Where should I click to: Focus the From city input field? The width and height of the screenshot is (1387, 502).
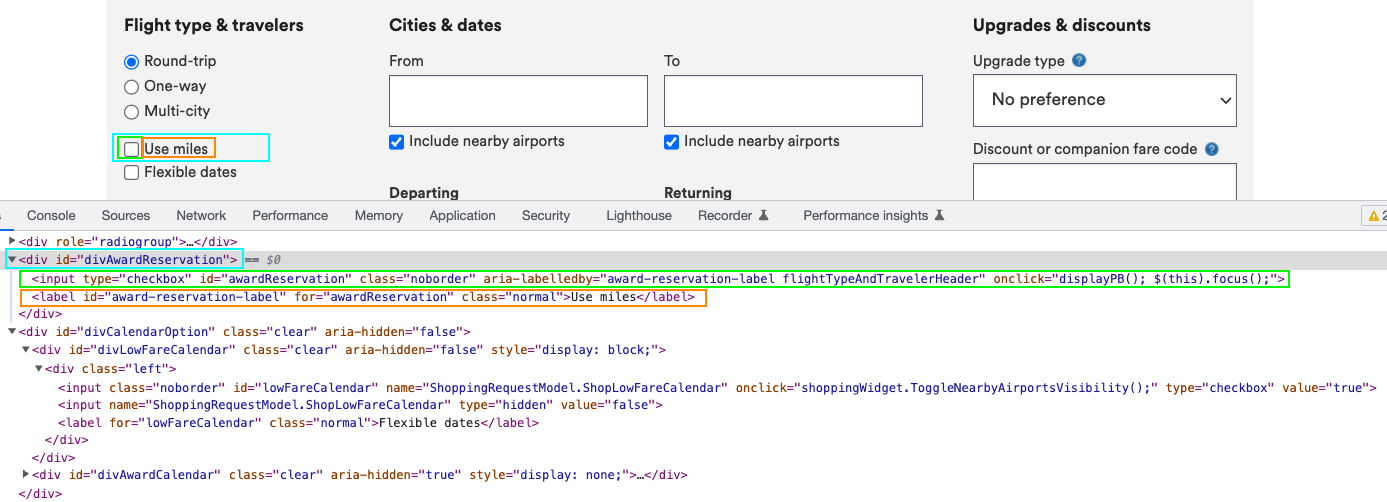pyautogui.click(x=518, y=101)
